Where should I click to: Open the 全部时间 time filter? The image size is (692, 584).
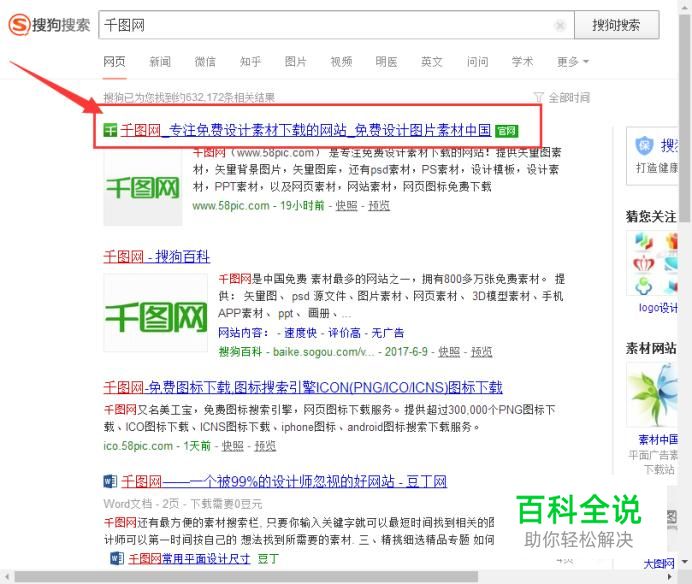pos(569,97)
